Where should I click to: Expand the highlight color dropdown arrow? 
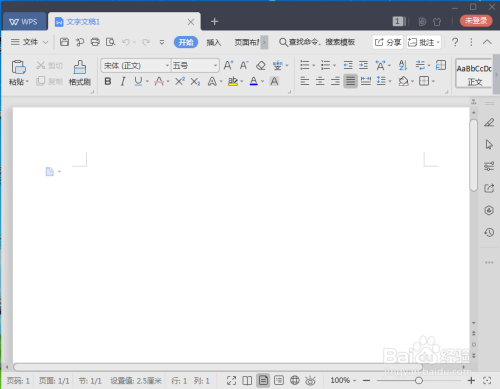click(242, 81)
